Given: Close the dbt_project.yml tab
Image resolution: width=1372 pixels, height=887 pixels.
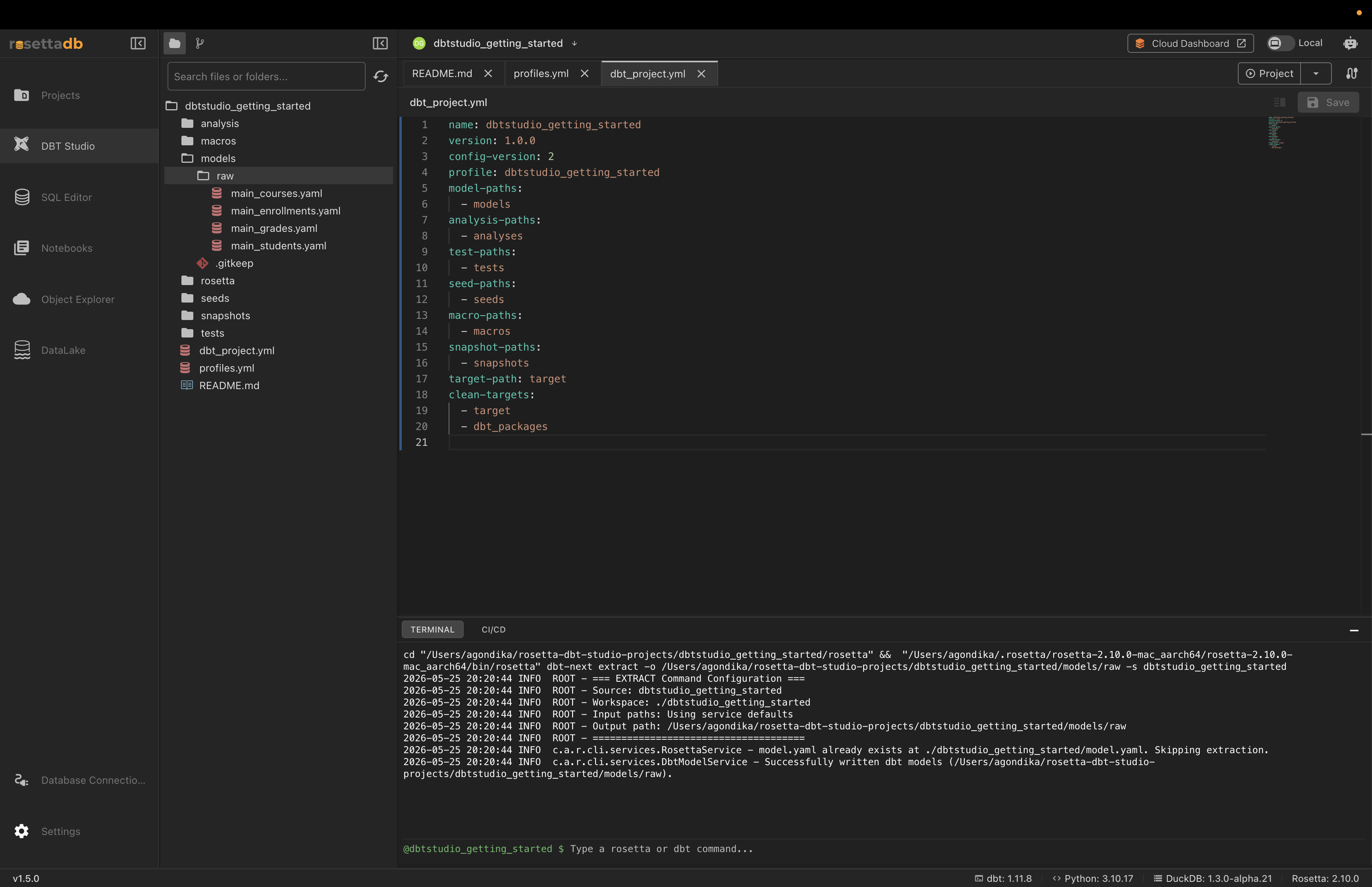Looking at the screenshot, I should (x=701, y=74).
